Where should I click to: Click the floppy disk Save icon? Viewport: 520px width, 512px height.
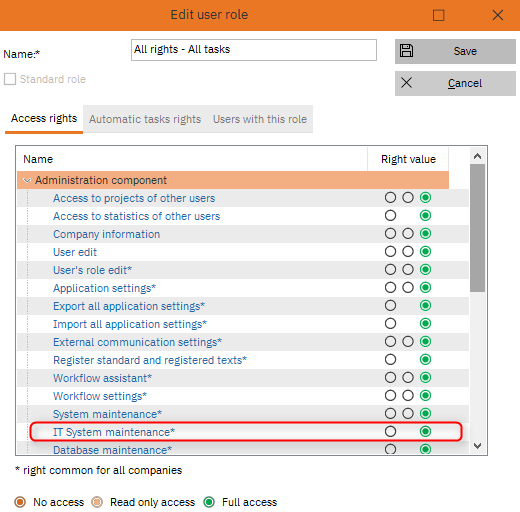406,51
